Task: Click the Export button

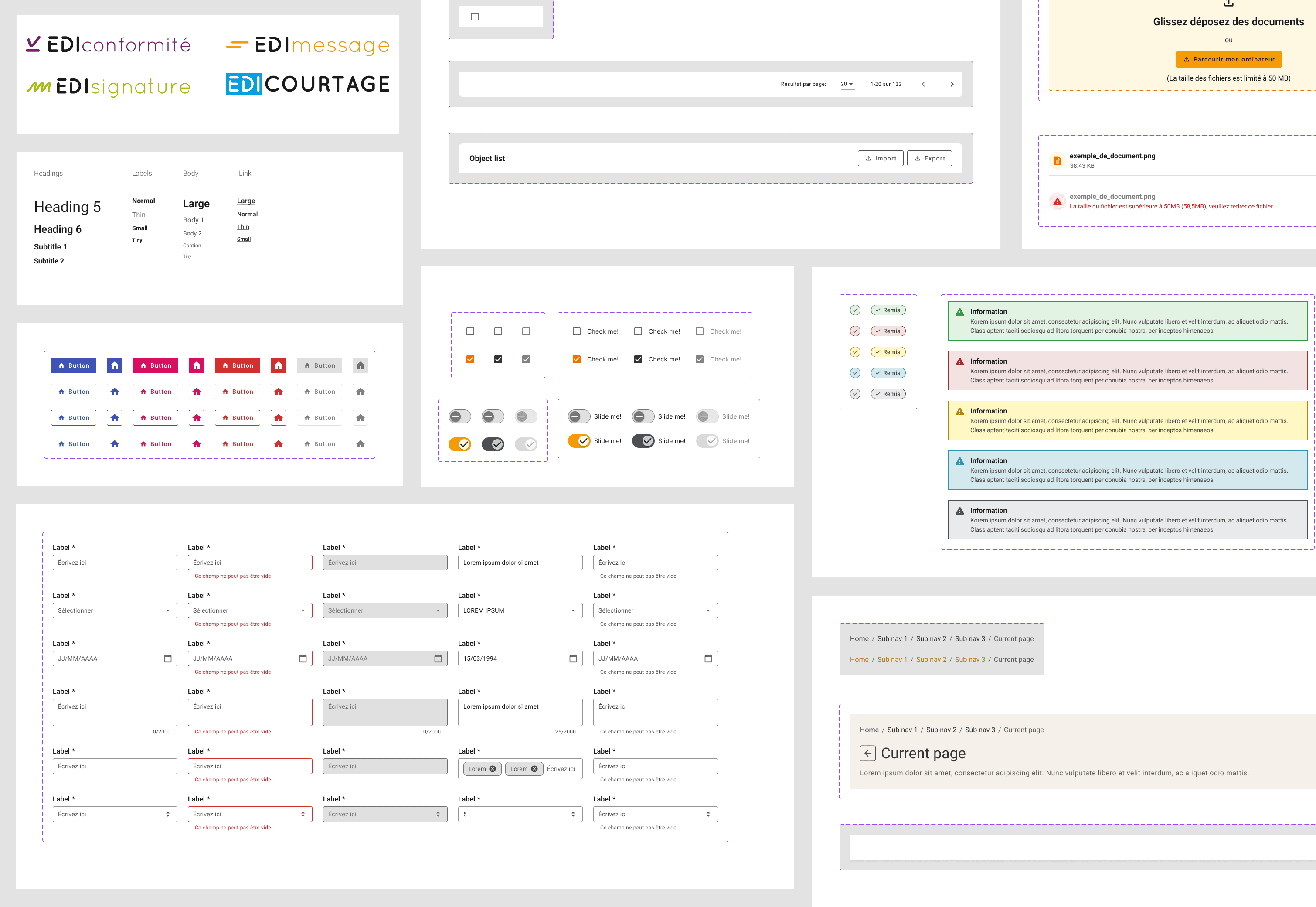Action: (930, 159)
